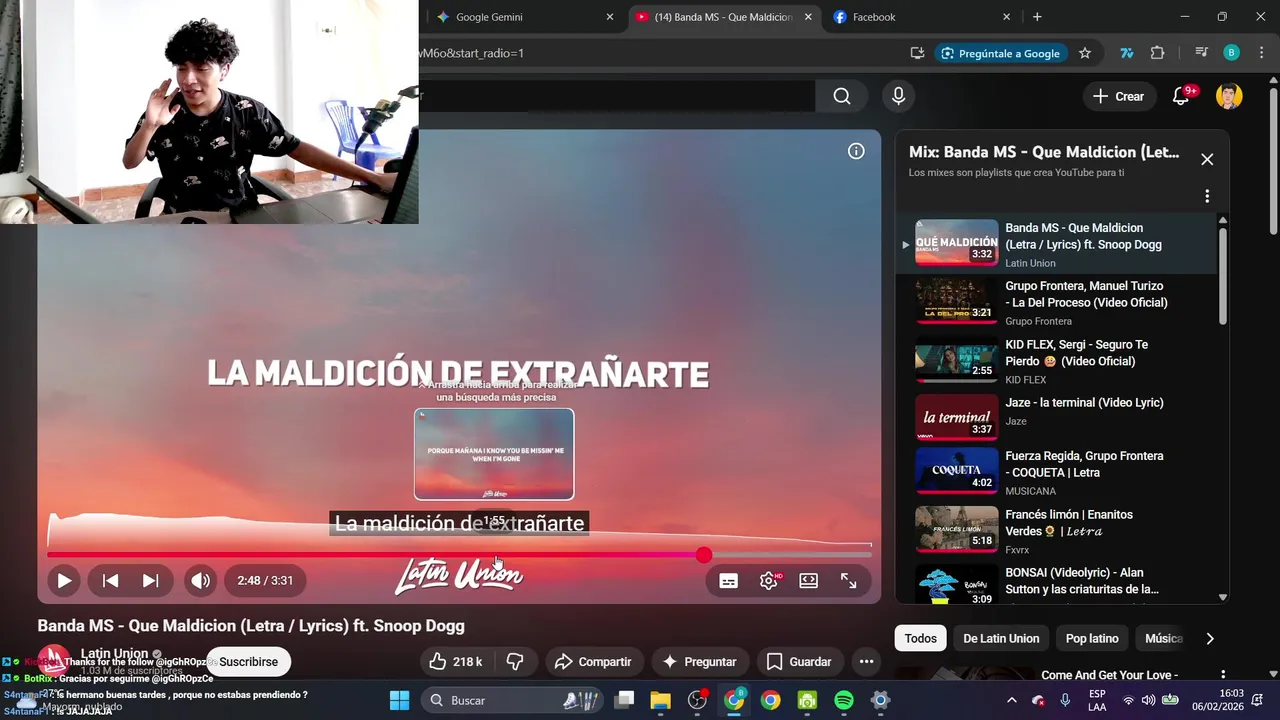Open the video player settings gear

coord(769,581)
